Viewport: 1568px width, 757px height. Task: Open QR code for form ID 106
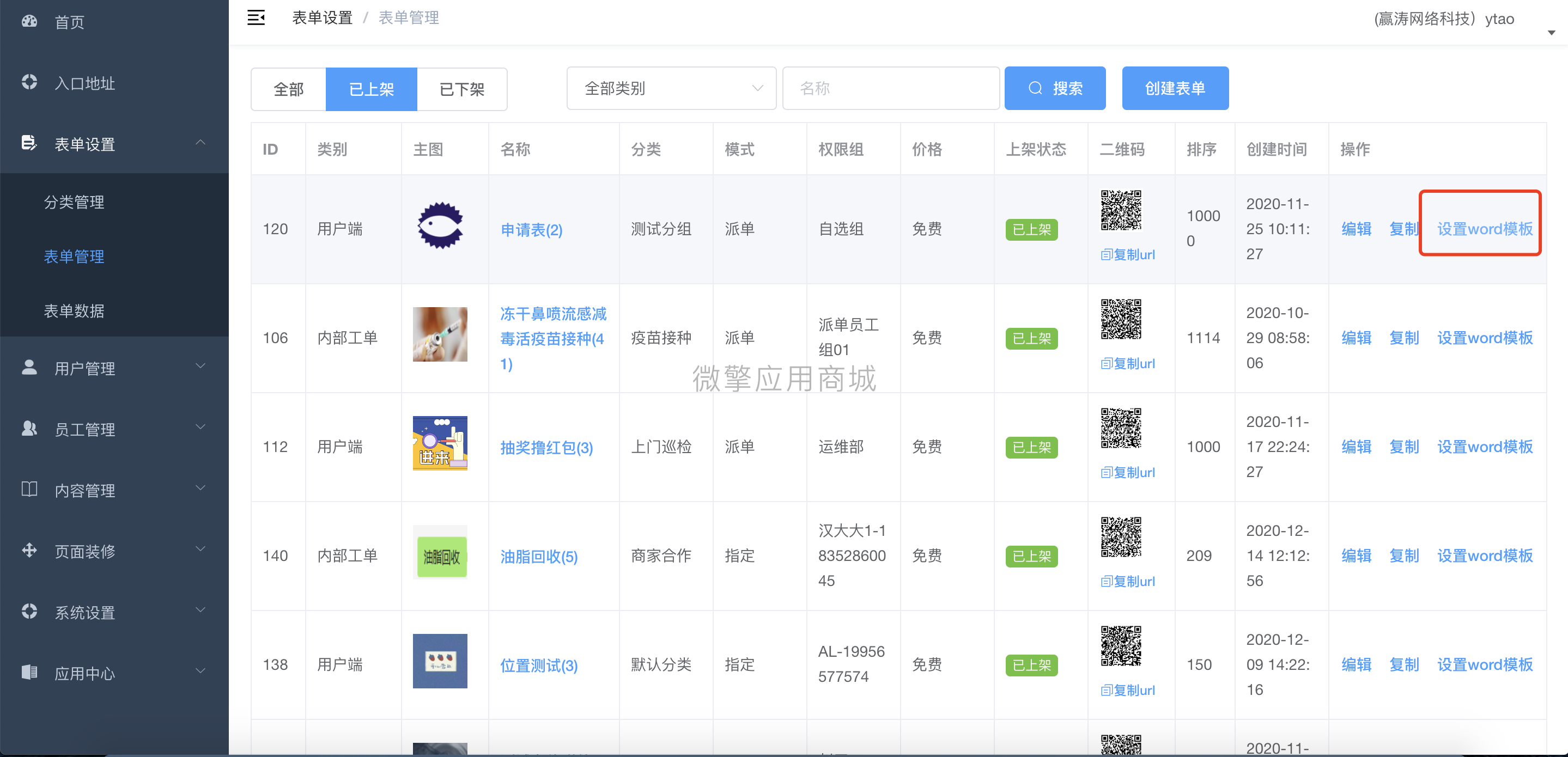point(1121,320)
